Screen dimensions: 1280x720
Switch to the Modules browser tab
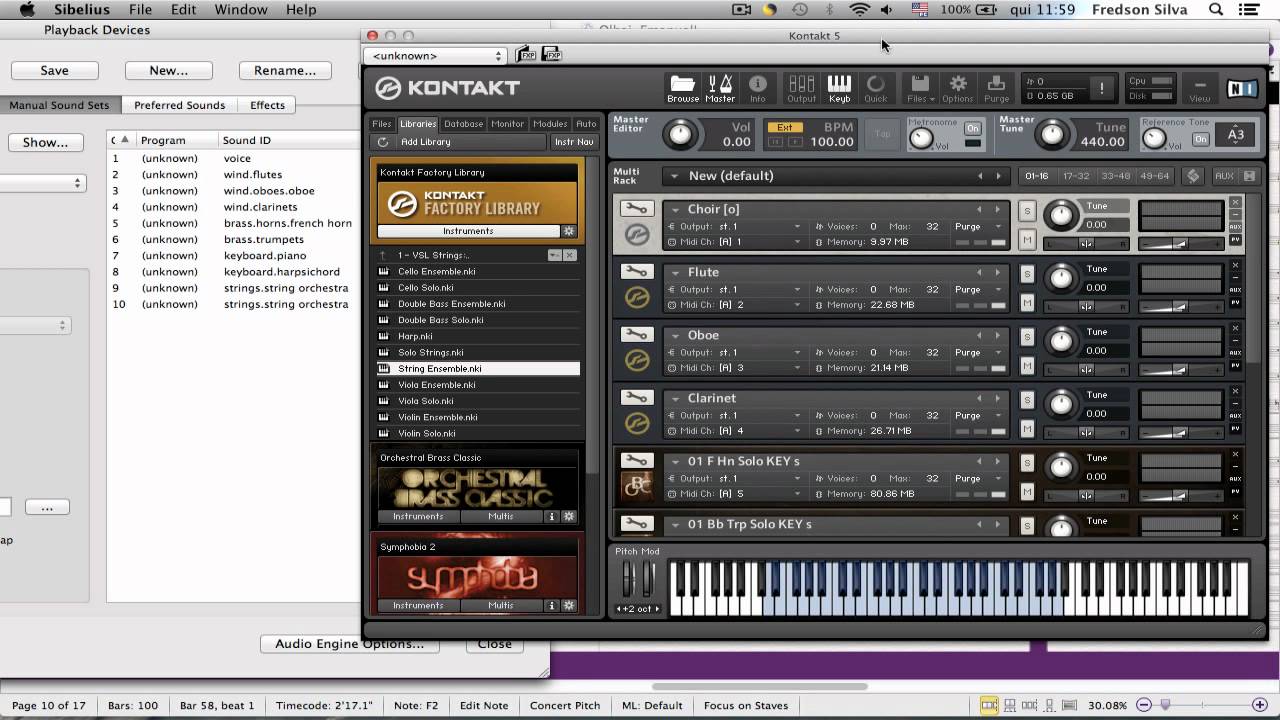[x=550, y=124]
